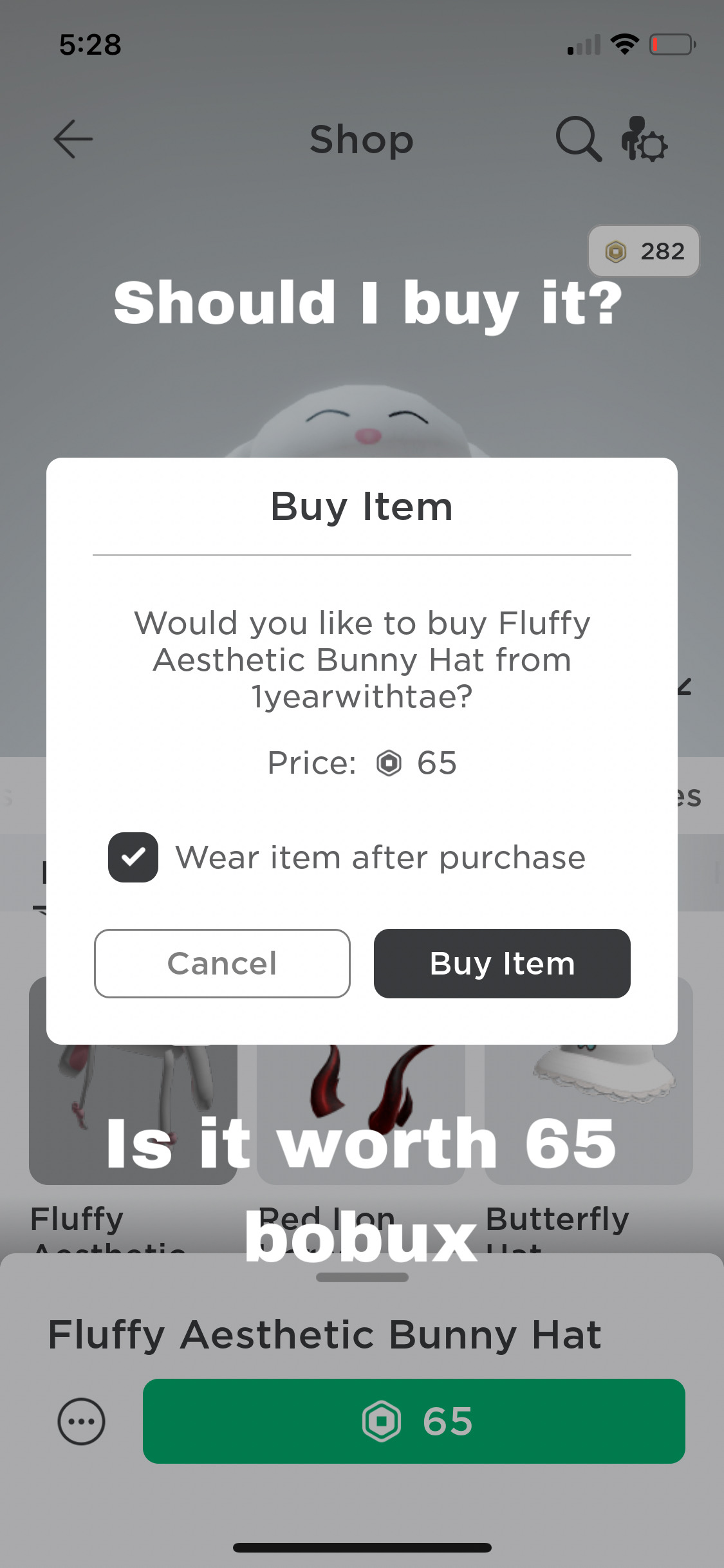Tap the bottom sheet drag handle
The width and height of the screenshot is (724, 1568).
(362, 1277)
